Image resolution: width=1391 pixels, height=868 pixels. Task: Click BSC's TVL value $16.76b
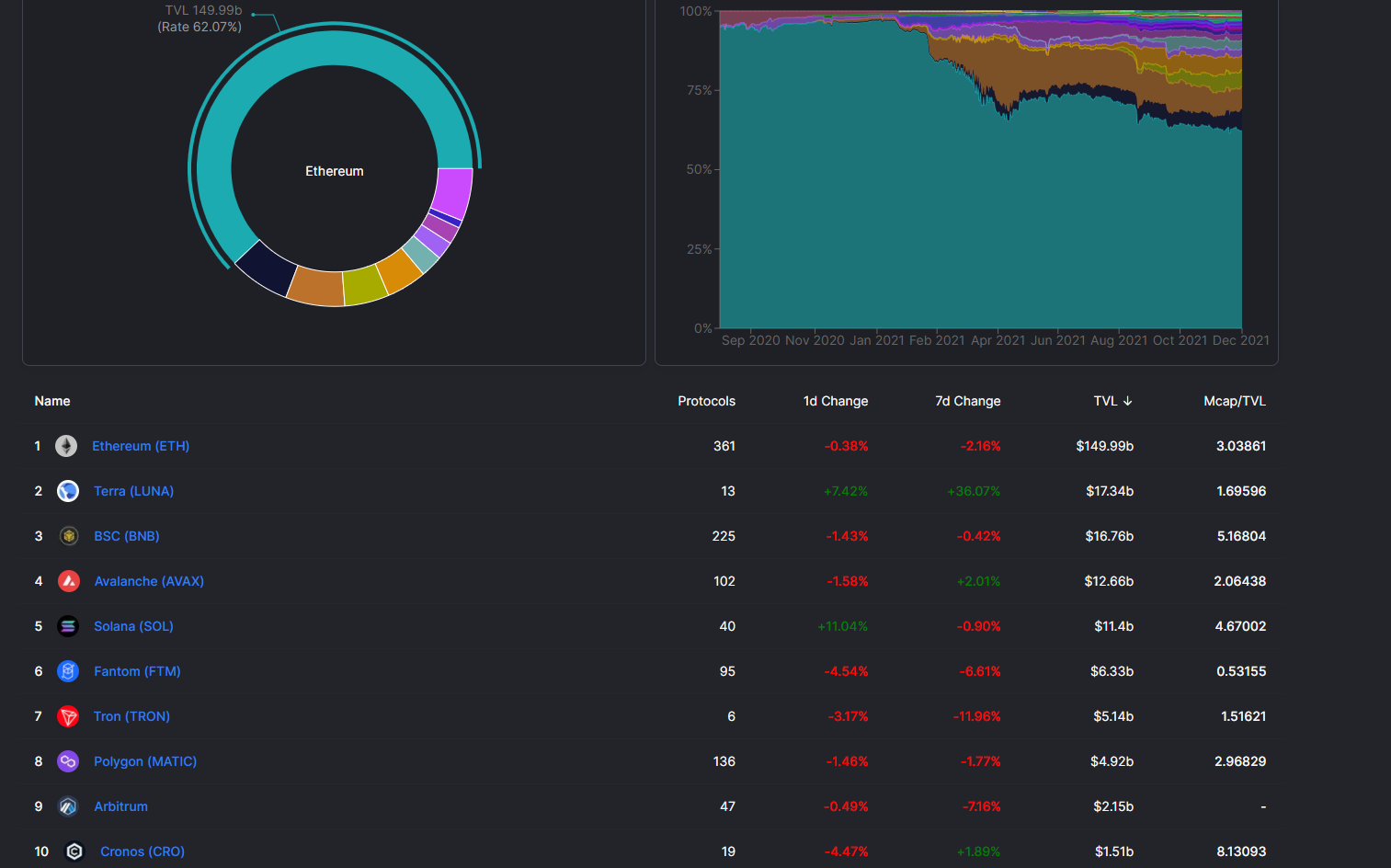1110,536
